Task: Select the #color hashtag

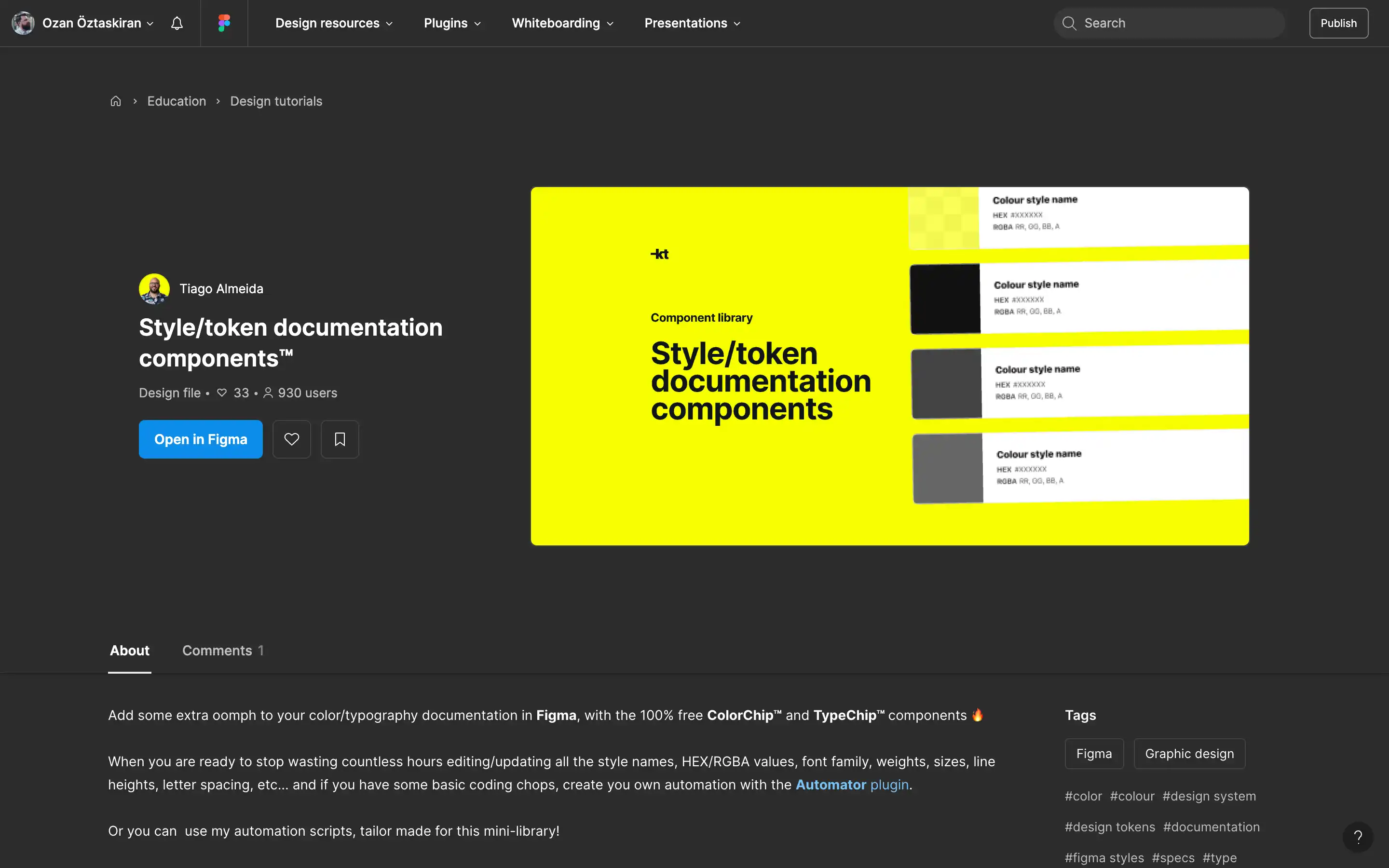Action: [x=1084, y=796]
